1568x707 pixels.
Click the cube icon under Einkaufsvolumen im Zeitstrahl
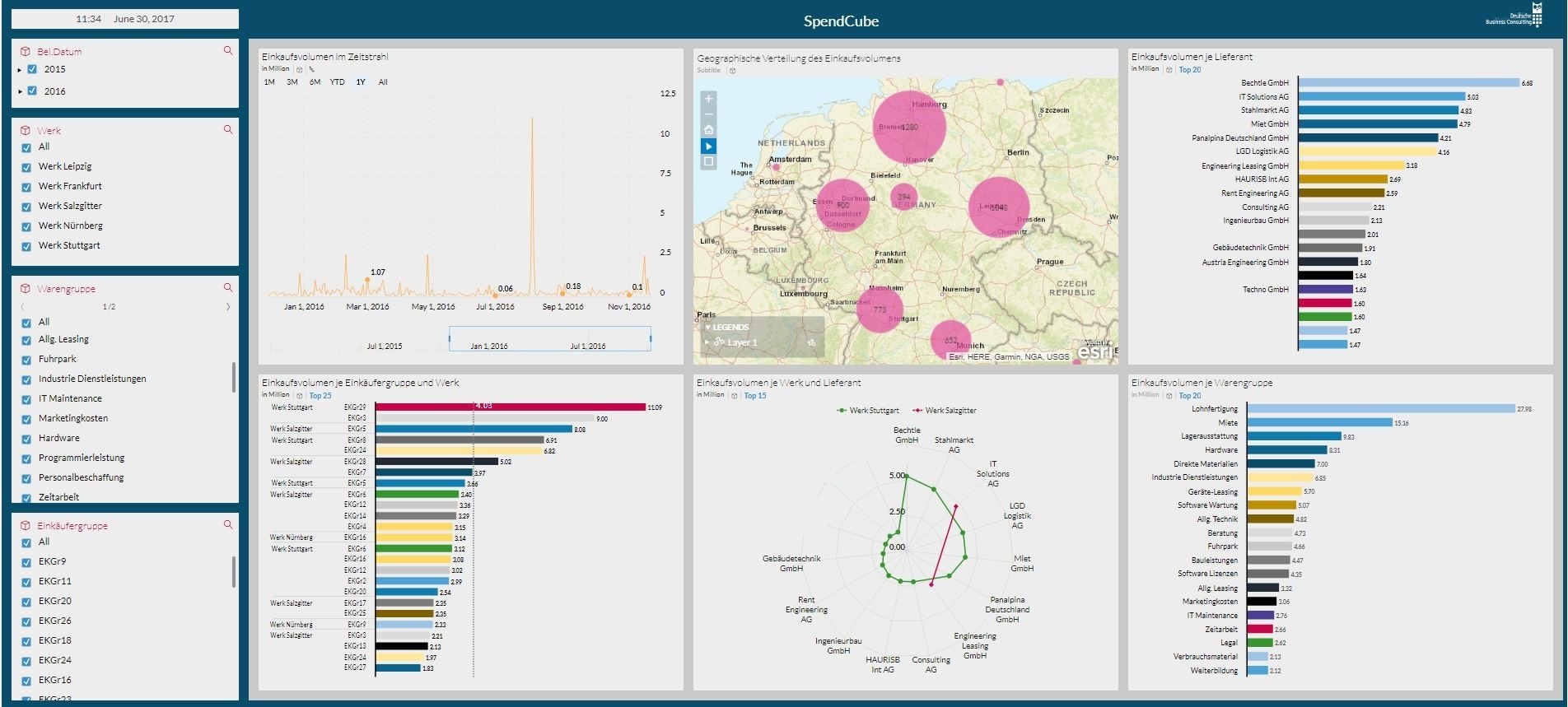[x=299, y=69]
